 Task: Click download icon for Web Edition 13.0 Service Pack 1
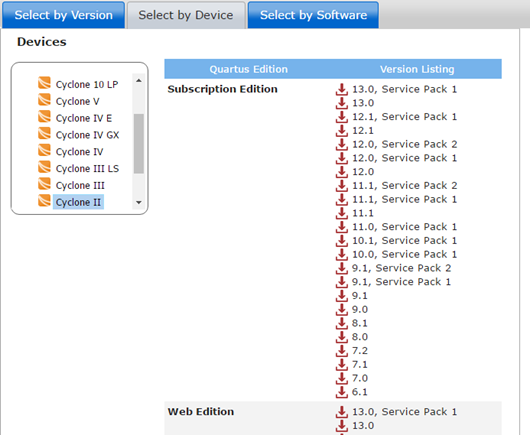342,412
